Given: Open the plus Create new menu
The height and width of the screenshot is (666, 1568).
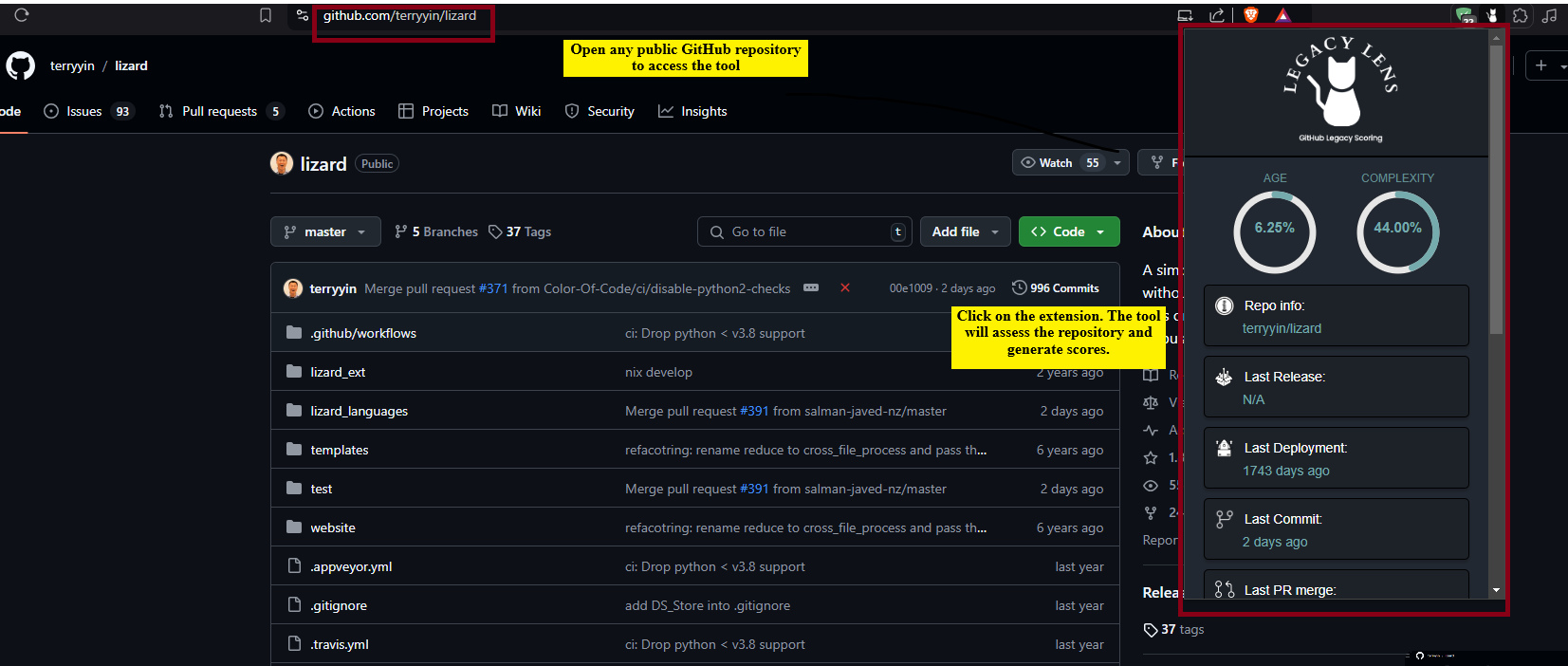Looking at the screenshot, I should click(x=1546, y=65).
